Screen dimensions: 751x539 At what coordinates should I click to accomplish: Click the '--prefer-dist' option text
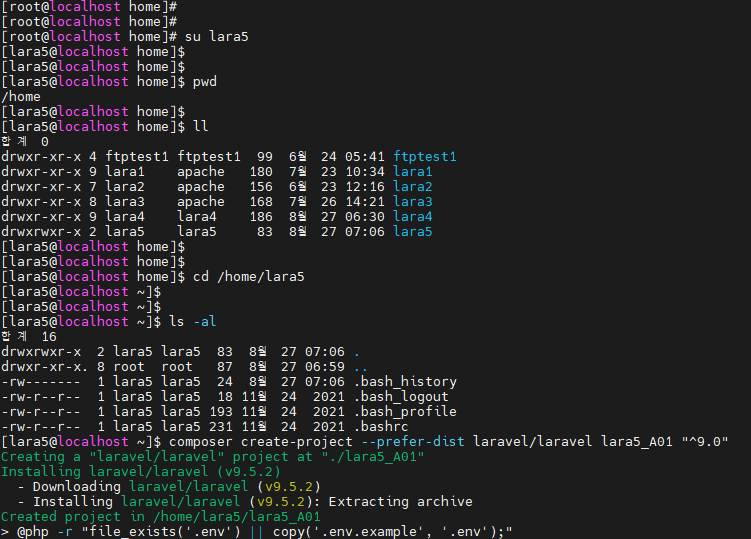point(413,442)
